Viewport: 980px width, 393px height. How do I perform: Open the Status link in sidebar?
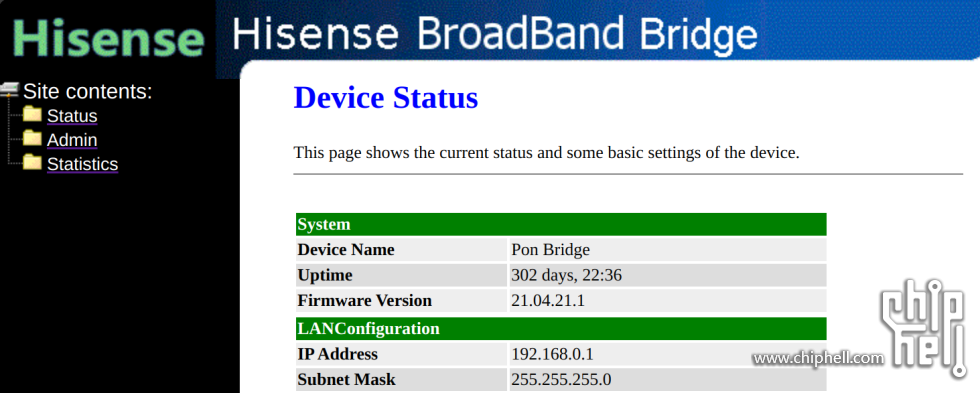point(72,116)
